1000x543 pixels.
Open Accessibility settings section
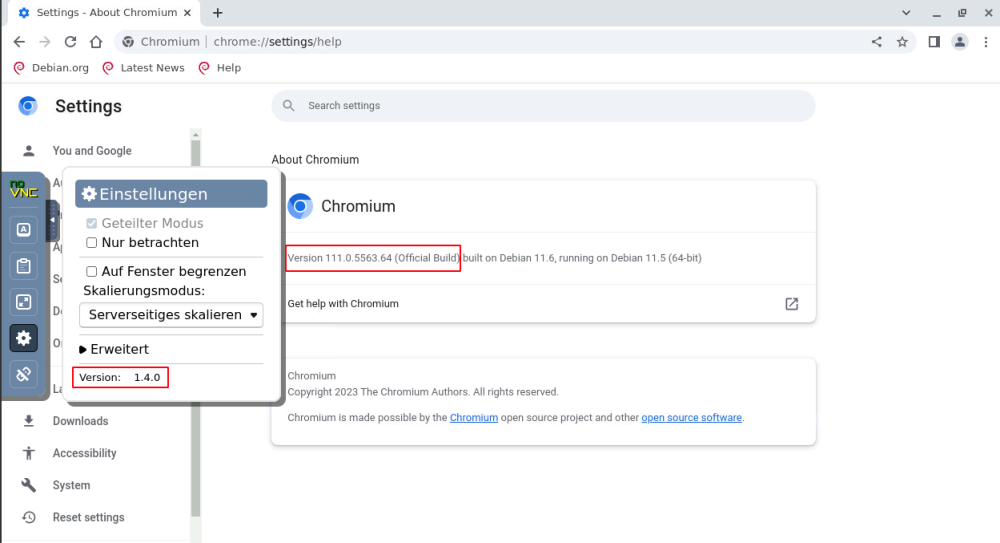[84, 453]
